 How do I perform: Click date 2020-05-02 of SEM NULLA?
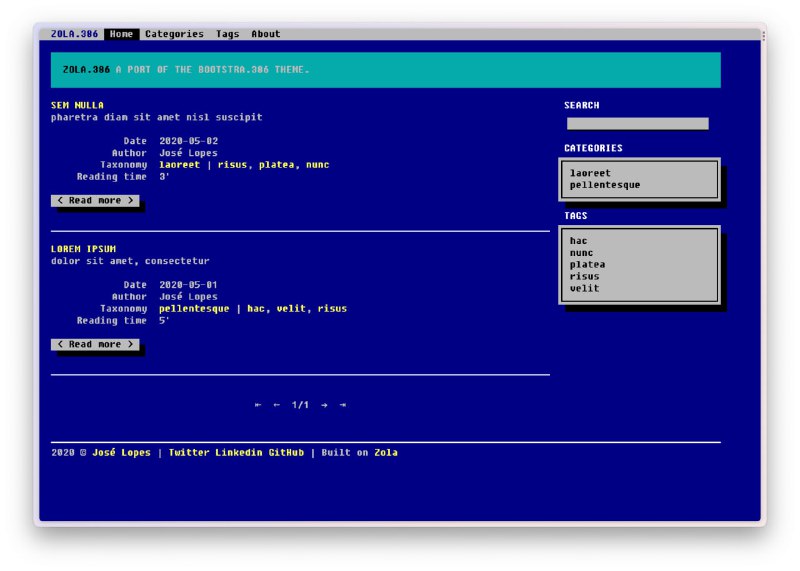pos(189,141)
